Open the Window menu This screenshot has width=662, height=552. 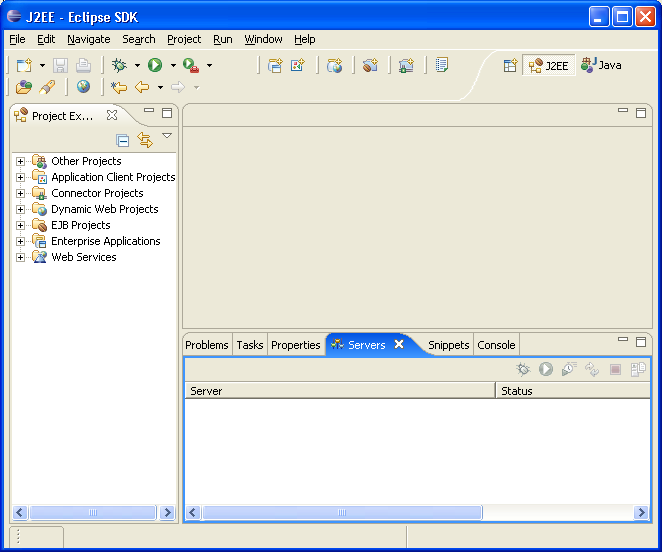(263, 39)
